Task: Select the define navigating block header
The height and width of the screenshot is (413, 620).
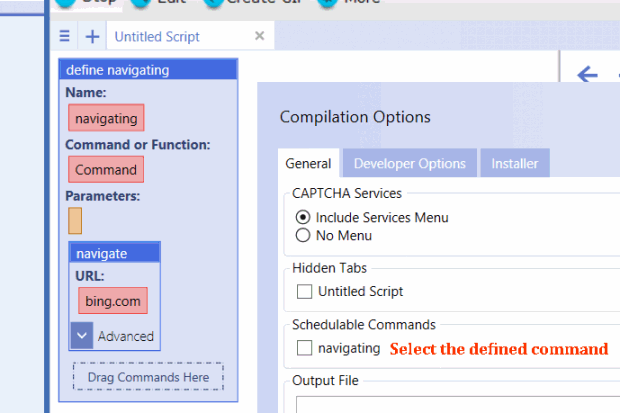Action: click(148, 70)
